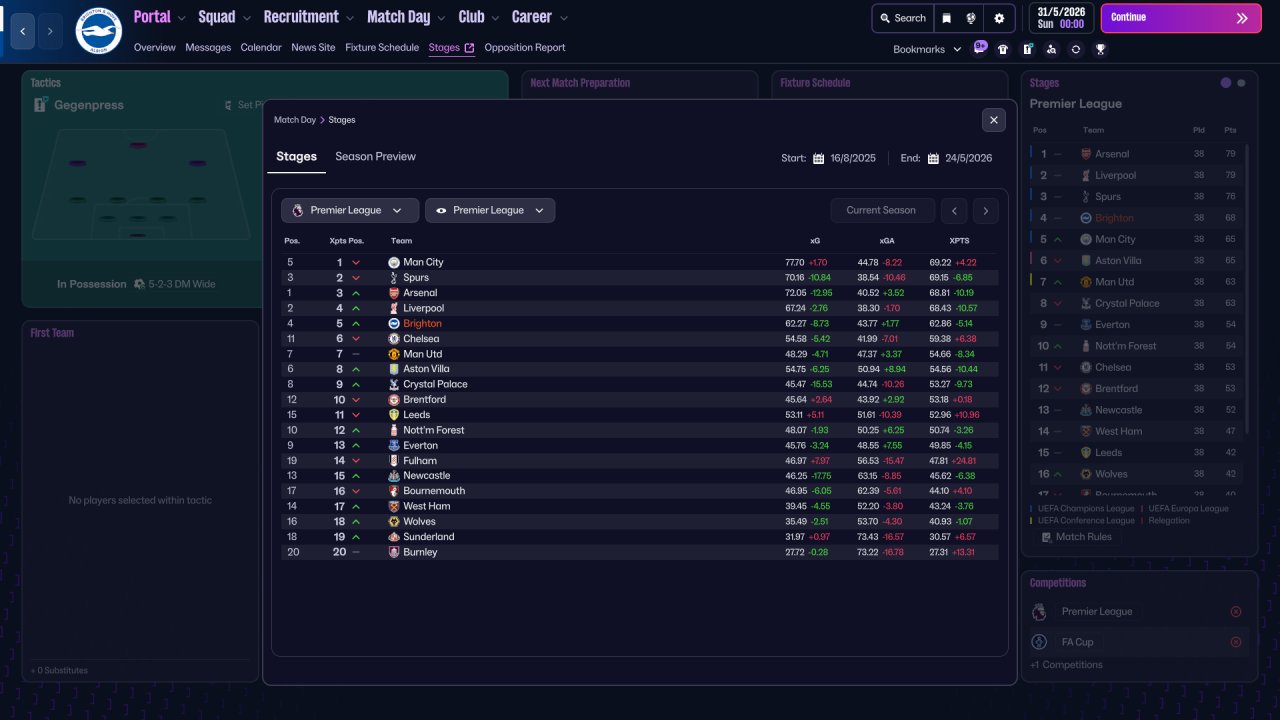This screenshot has height=720, width=1280.
Task: Click the scouting search shortcut icon
Action: tap(1051, 49)
